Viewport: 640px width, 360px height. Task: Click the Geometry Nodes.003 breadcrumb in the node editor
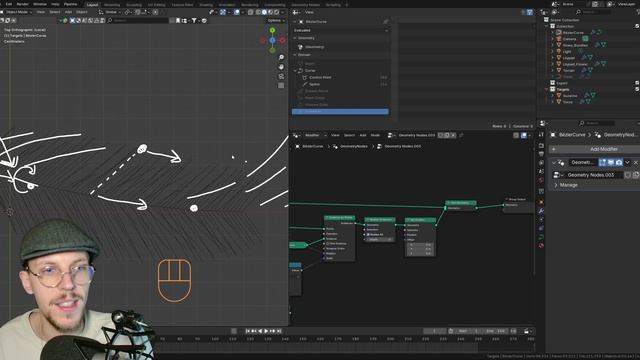coord(402,146)
